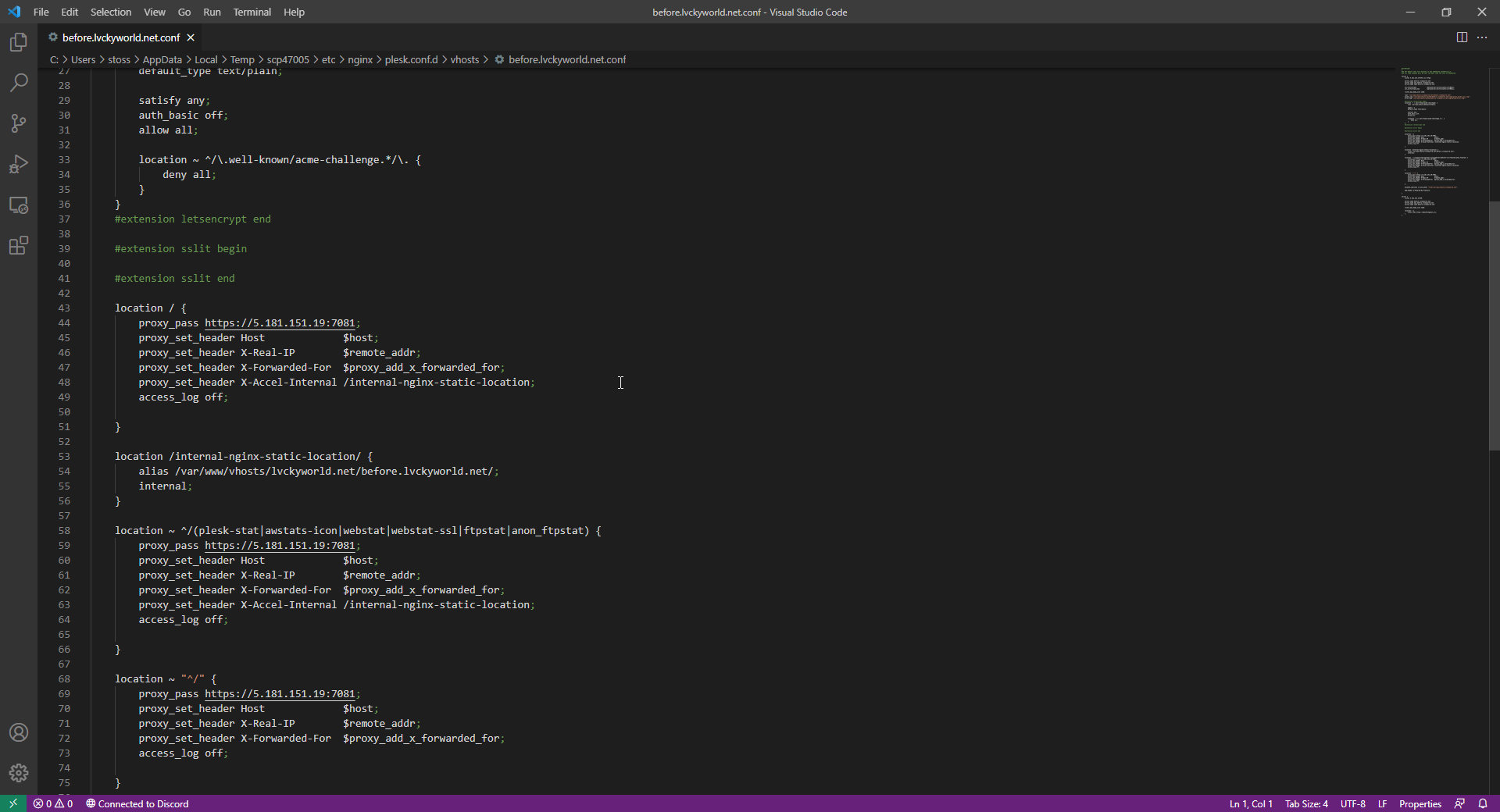Open the Search view icon
This screenshot has width=1500, height=812.
pos(19,83)
